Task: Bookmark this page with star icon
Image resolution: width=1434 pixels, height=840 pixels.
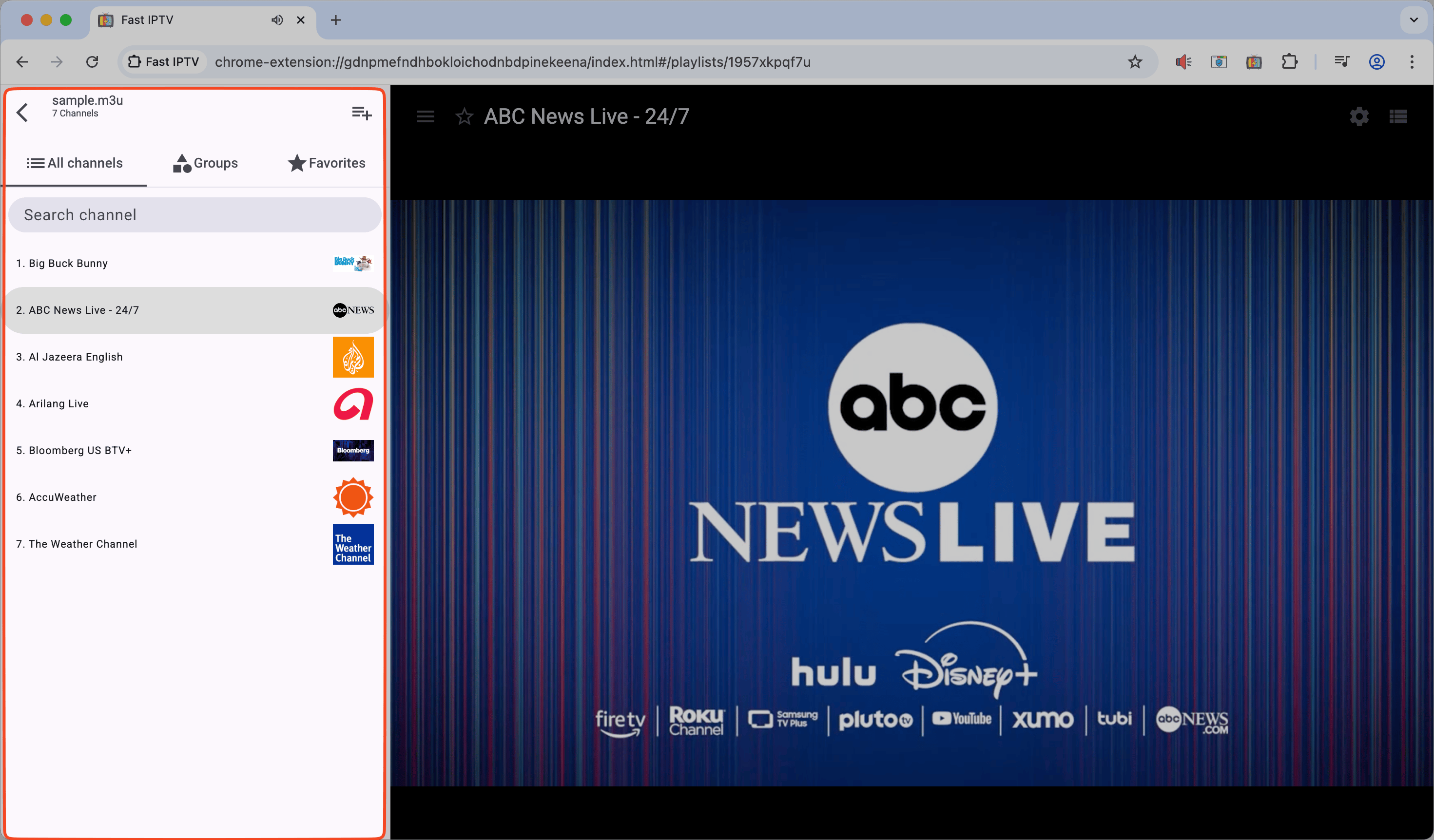Action: 1135,61
